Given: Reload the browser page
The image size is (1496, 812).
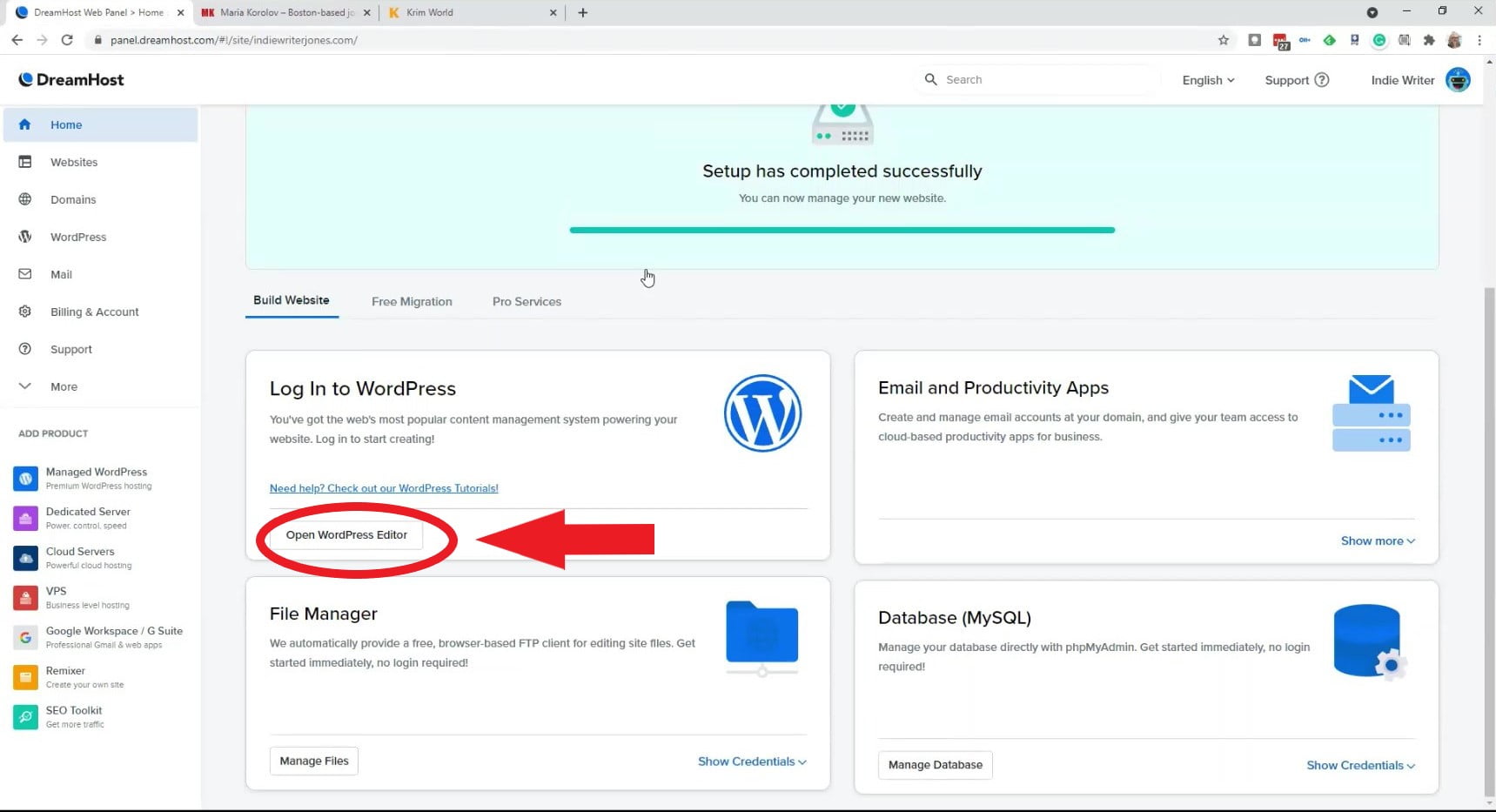Looking at the screenshot, I should tap(67, 40).
